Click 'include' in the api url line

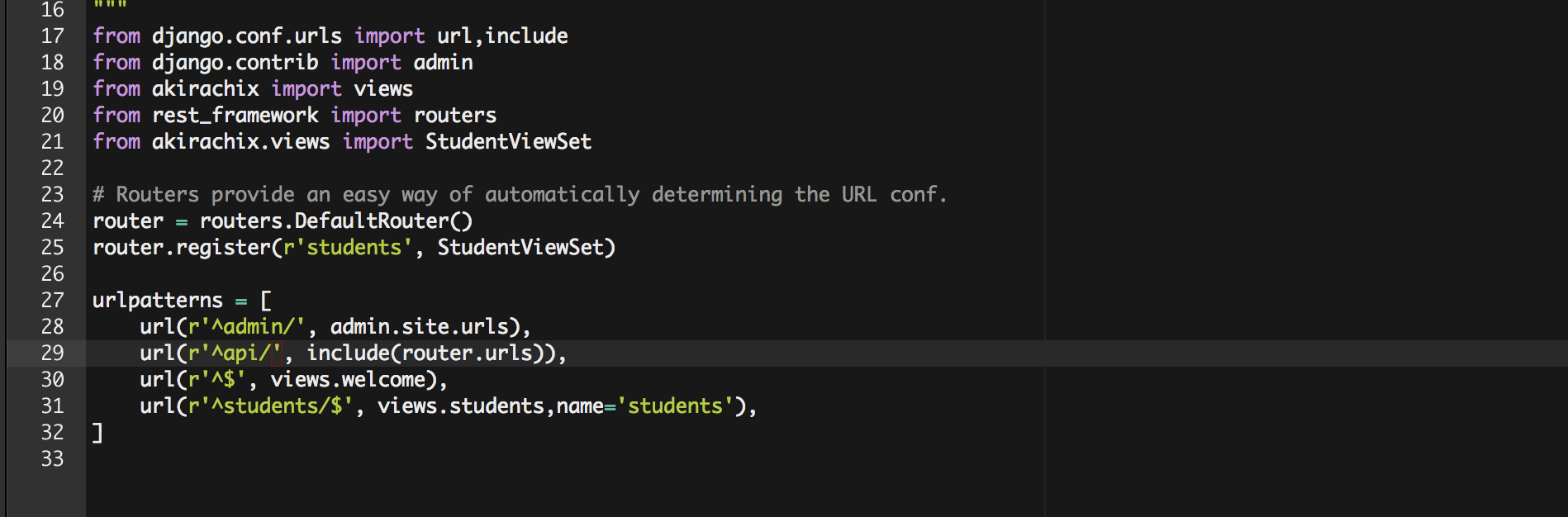coord(348,353)
